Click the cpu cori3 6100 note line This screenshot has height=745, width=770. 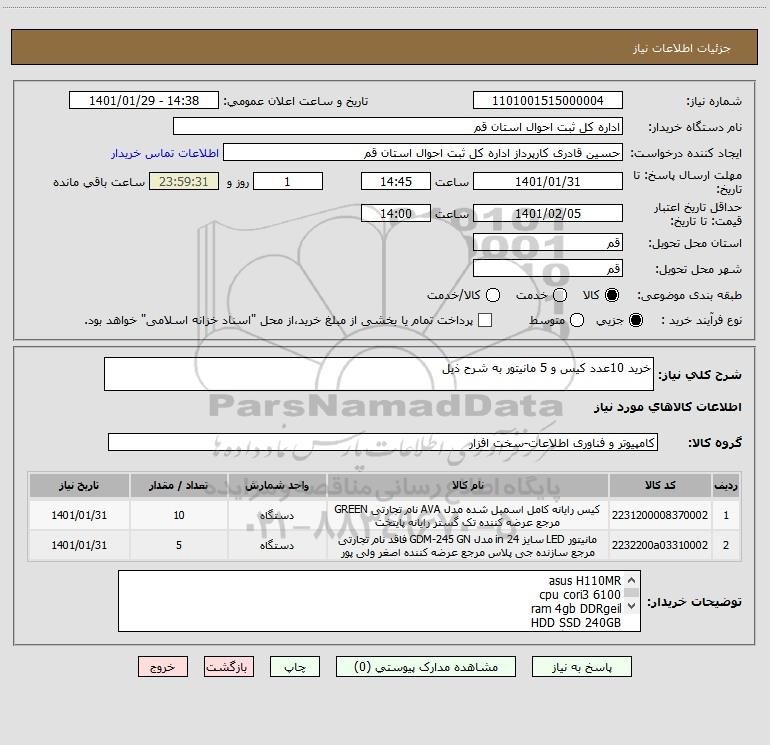pyautogui.click(x=580, y=595)
